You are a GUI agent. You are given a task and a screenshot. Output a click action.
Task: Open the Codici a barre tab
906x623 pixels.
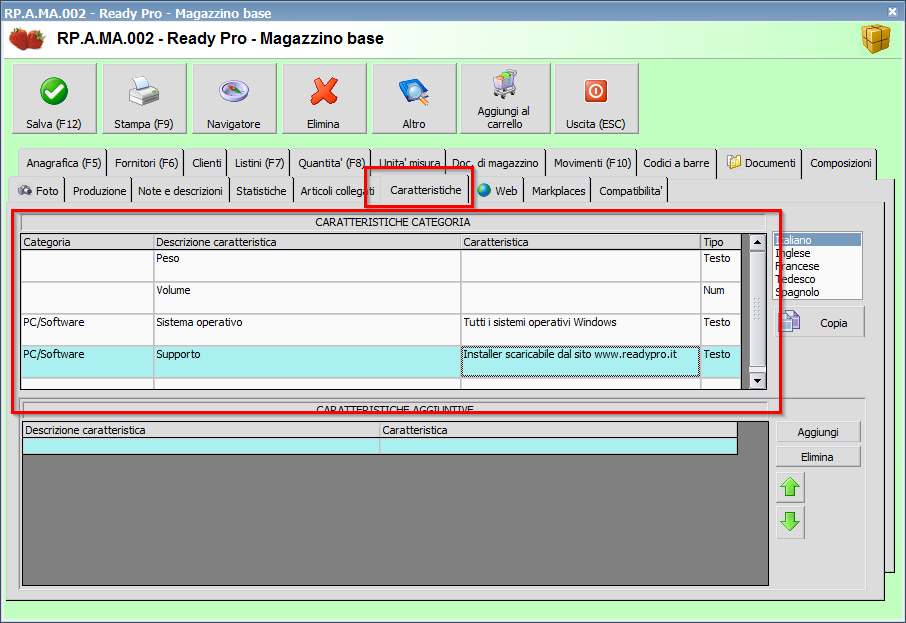(x=676, y=164)
